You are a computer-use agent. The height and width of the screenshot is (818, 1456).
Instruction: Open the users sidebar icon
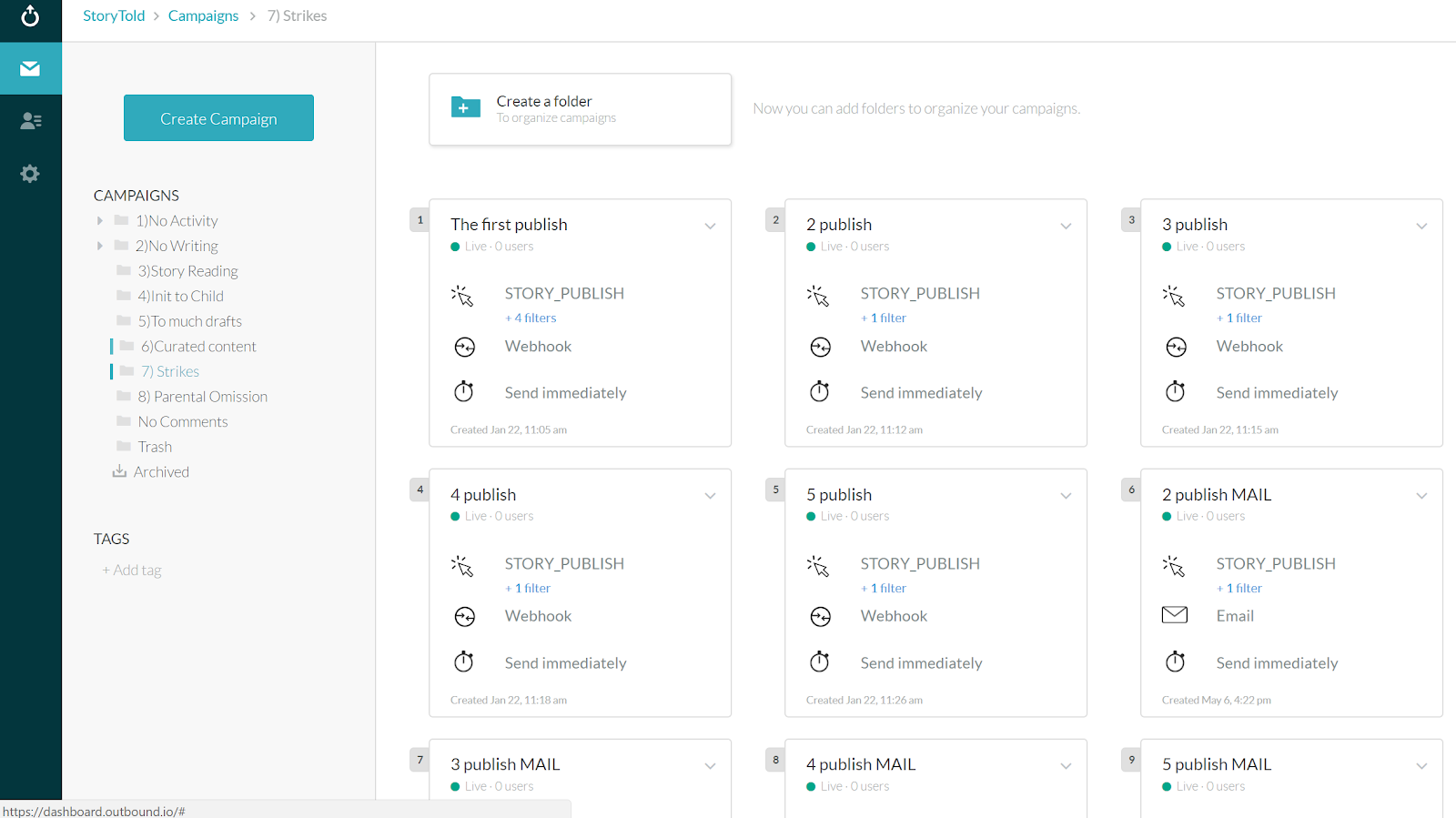tap(30, 120)
